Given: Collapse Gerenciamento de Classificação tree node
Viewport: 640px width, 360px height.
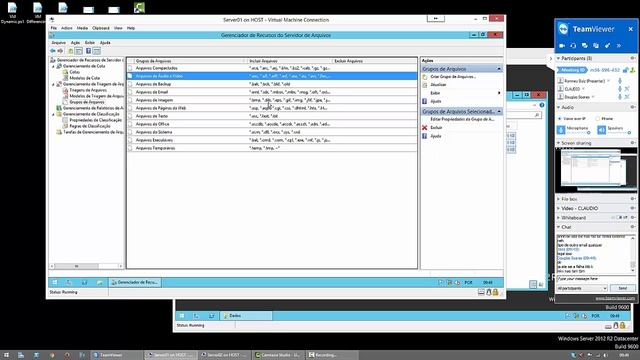Looking at the screenshot, I should [53, 114].
